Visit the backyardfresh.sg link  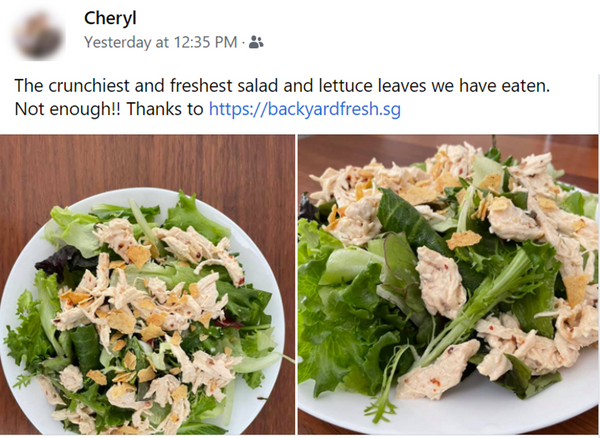pyautogui.click(x=304, y=108)
